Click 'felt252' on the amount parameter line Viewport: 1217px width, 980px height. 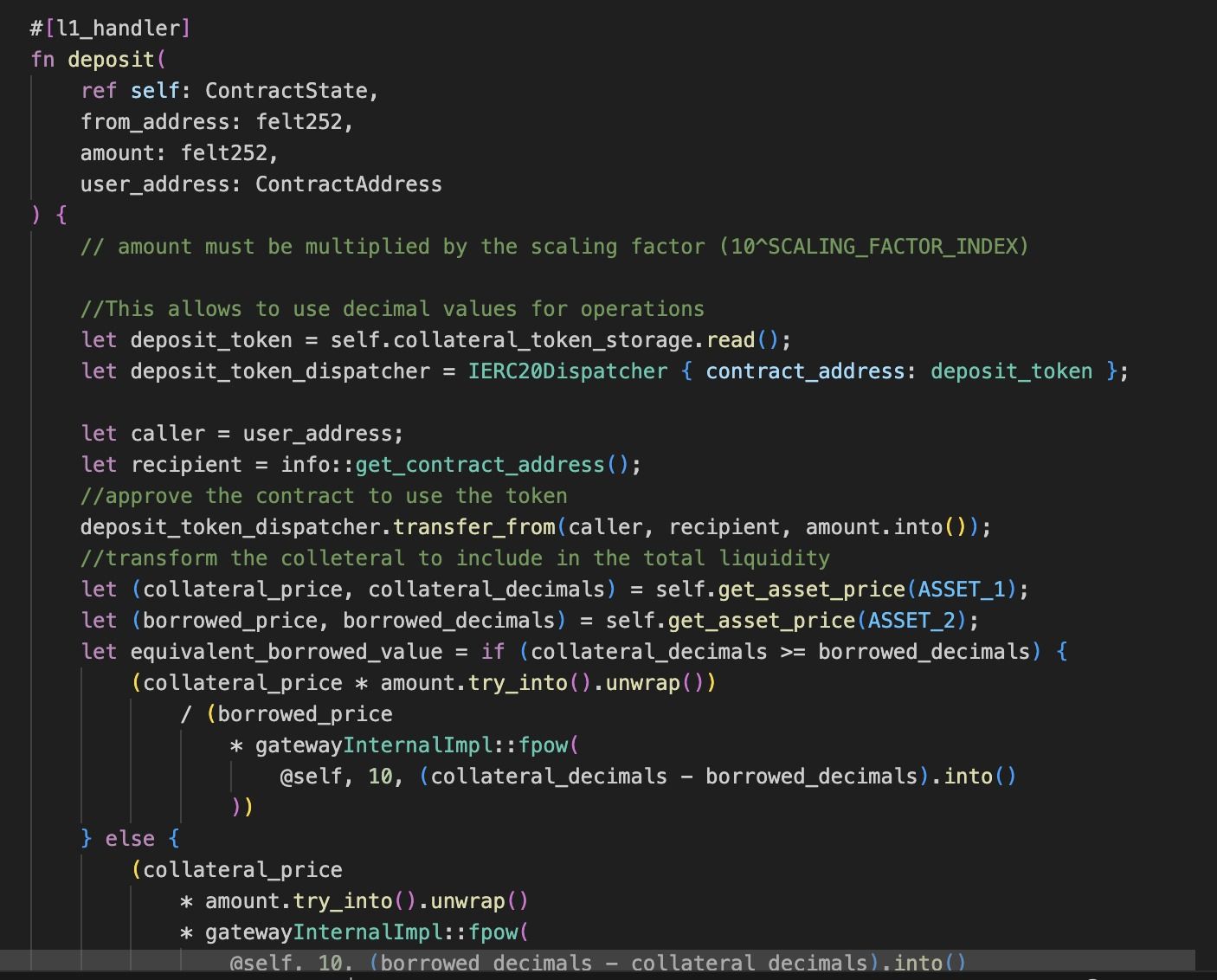coord(224,153)
